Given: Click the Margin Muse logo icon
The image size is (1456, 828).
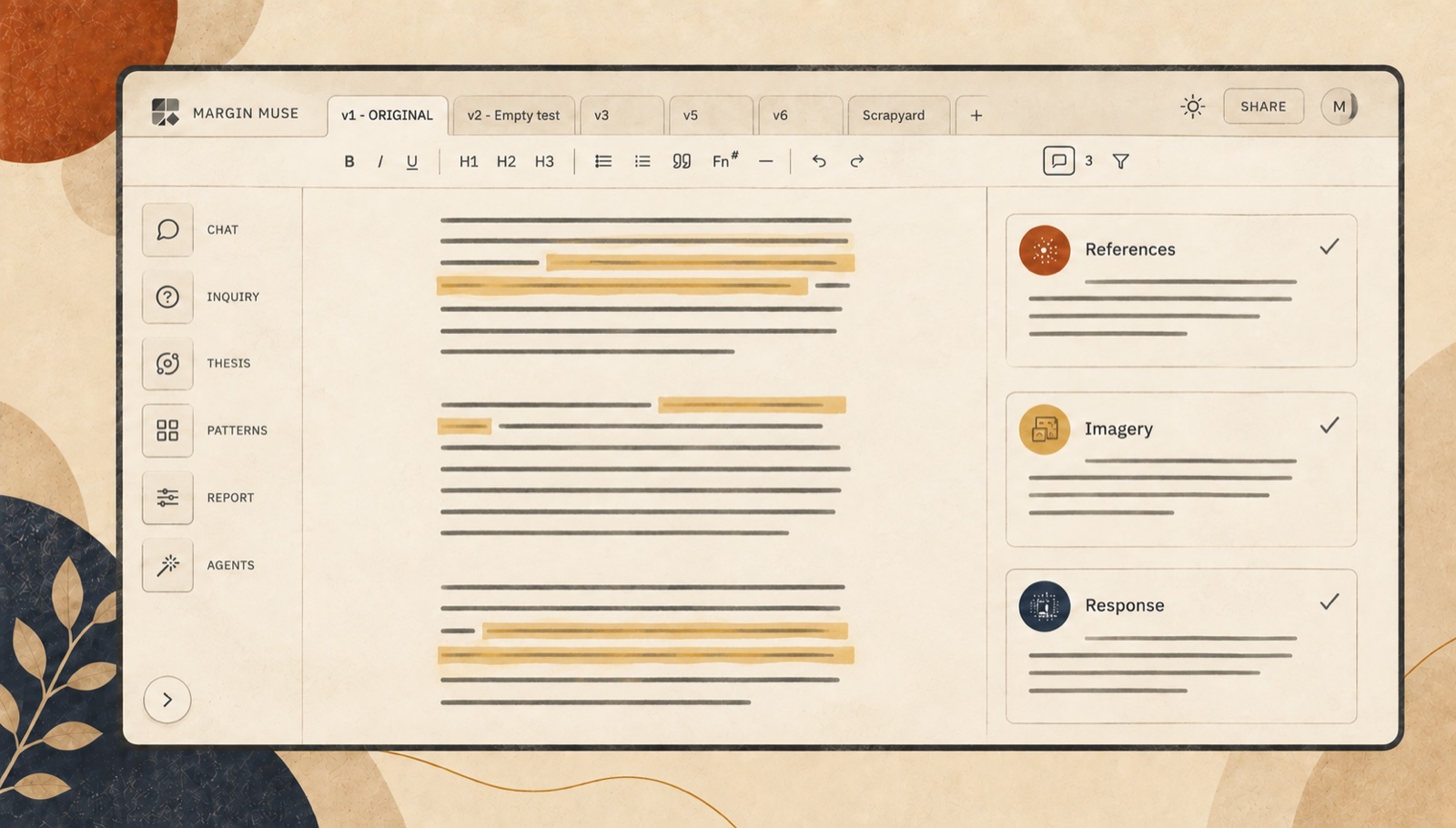Looking at the screenshot, I should click(x=166, y=112).
